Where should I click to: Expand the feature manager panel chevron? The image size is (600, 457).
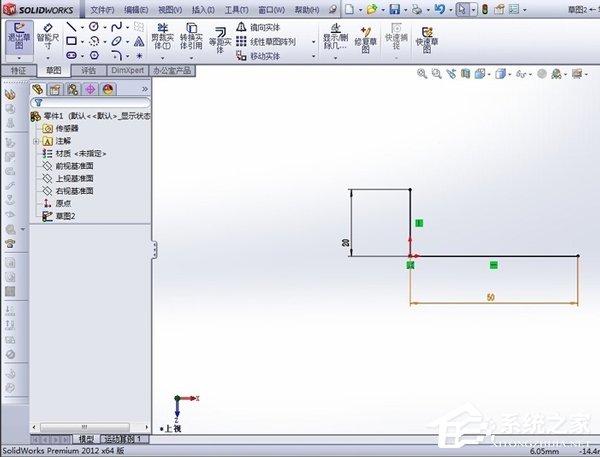pyautogui.click(x=145, y=89)
